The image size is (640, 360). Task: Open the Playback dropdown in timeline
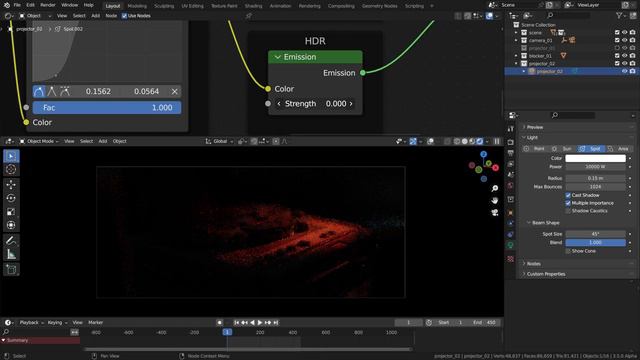pyautogui.click(x=31, y=322)
